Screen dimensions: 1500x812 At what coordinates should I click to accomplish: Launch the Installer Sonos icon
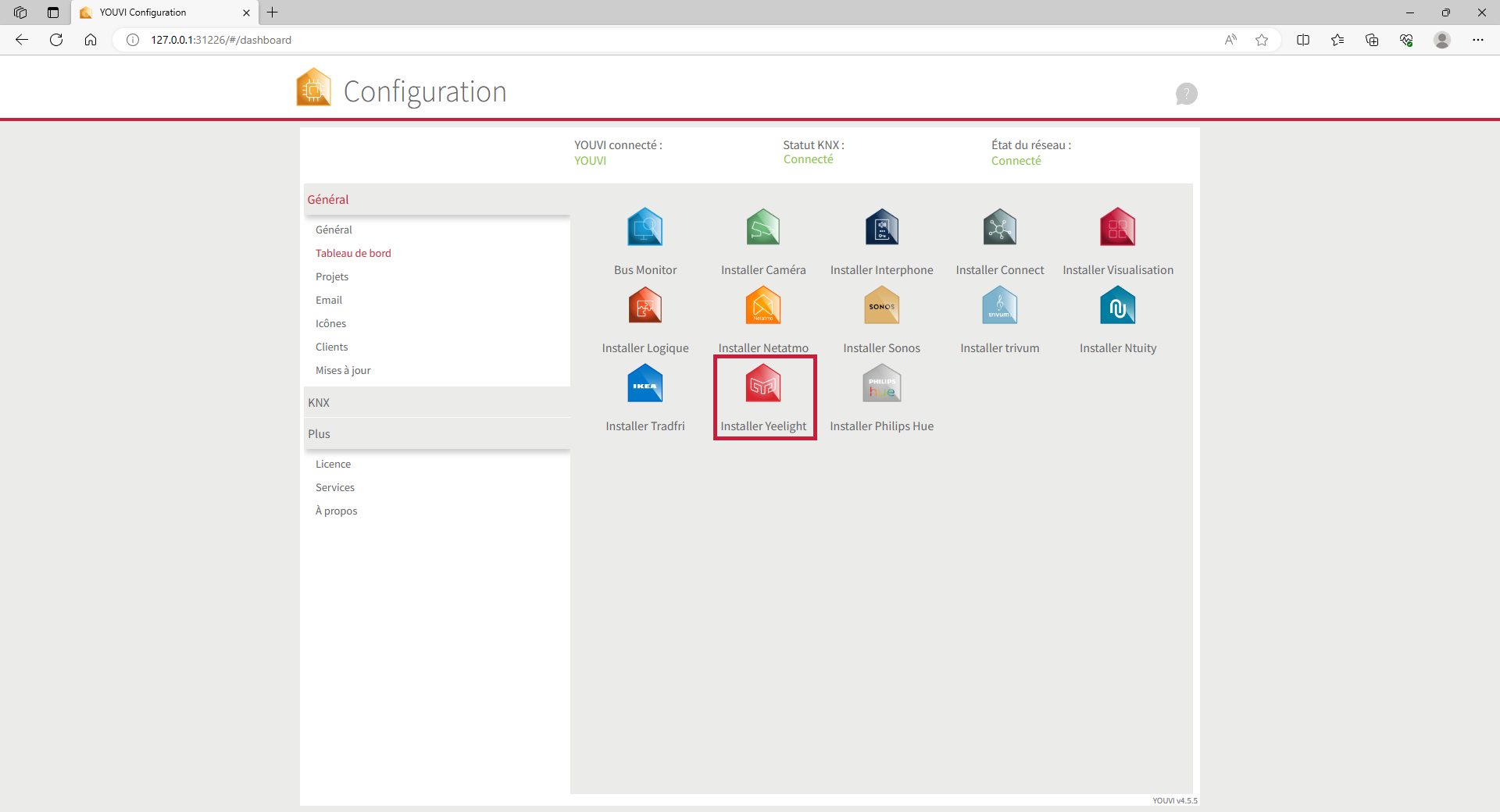[882, 305]
